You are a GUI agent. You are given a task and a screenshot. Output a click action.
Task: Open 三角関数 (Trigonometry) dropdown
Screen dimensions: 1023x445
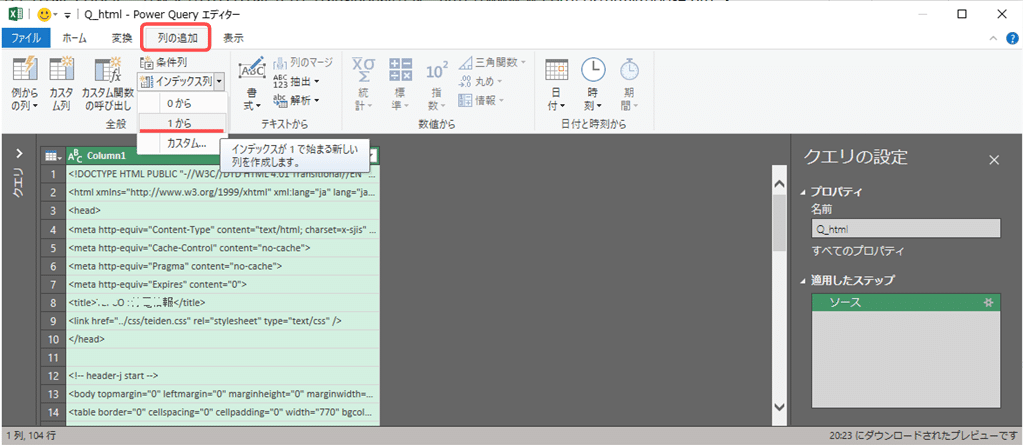click(493, 63)
